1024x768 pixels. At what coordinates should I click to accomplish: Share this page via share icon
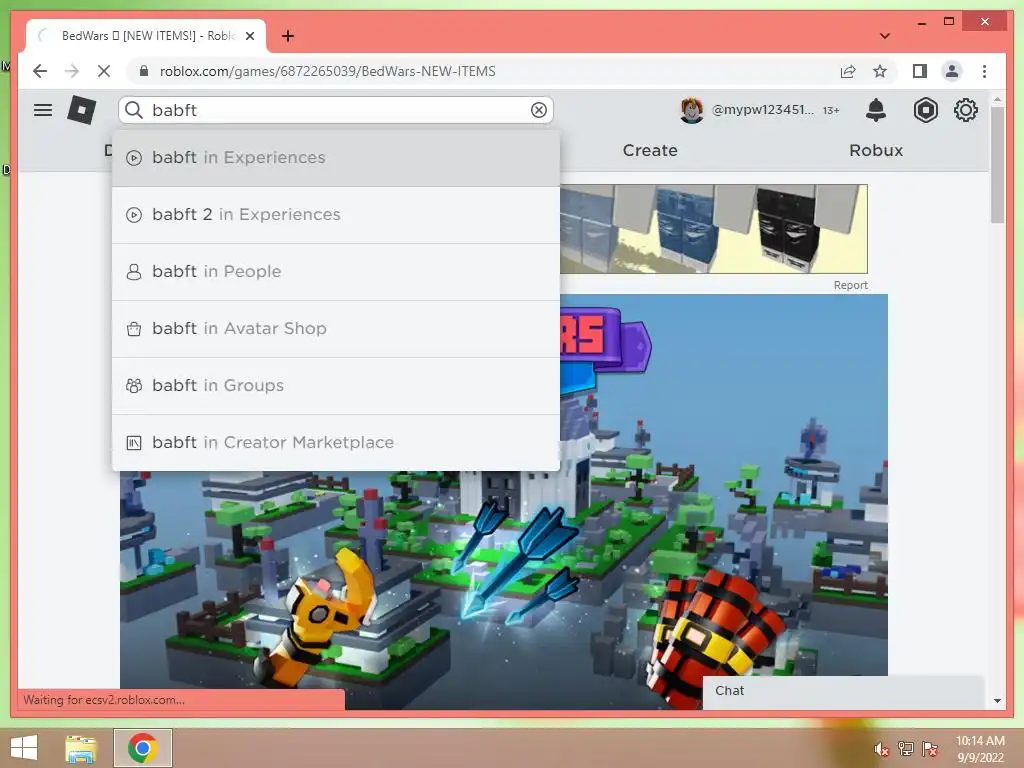pos(848,71)
